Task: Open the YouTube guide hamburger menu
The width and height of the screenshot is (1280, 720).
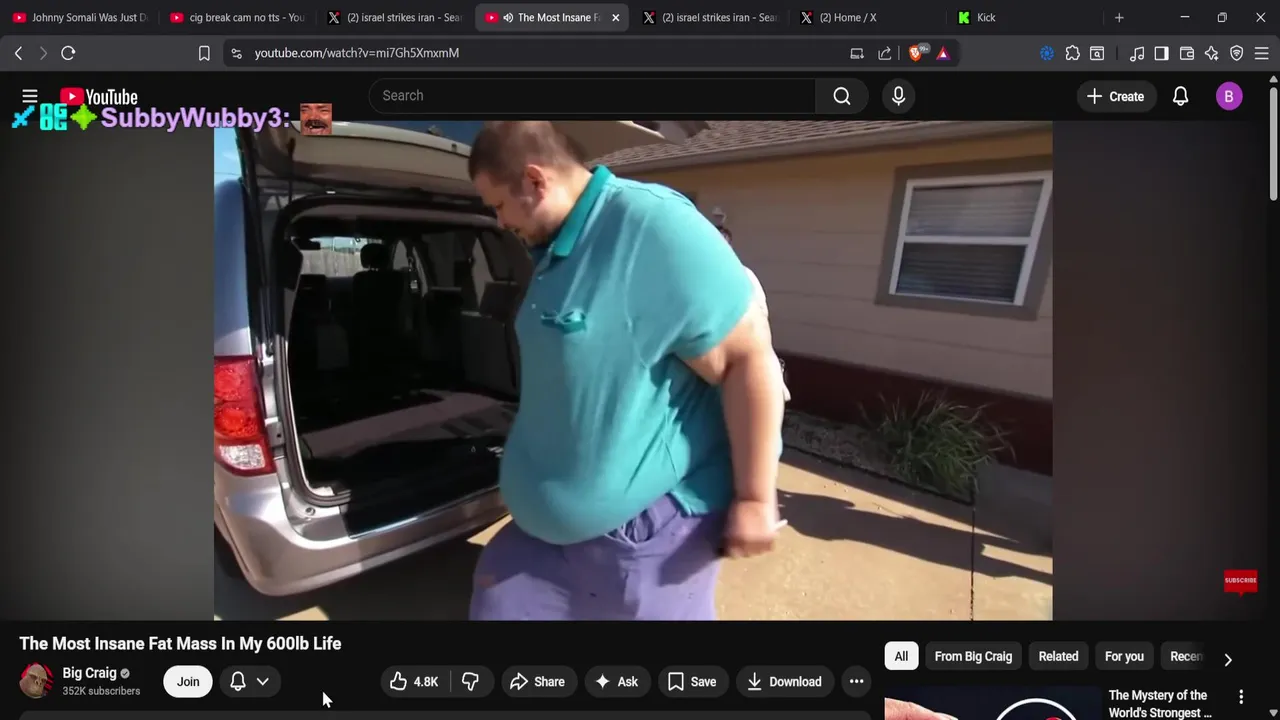Action: tap(30, 96)
